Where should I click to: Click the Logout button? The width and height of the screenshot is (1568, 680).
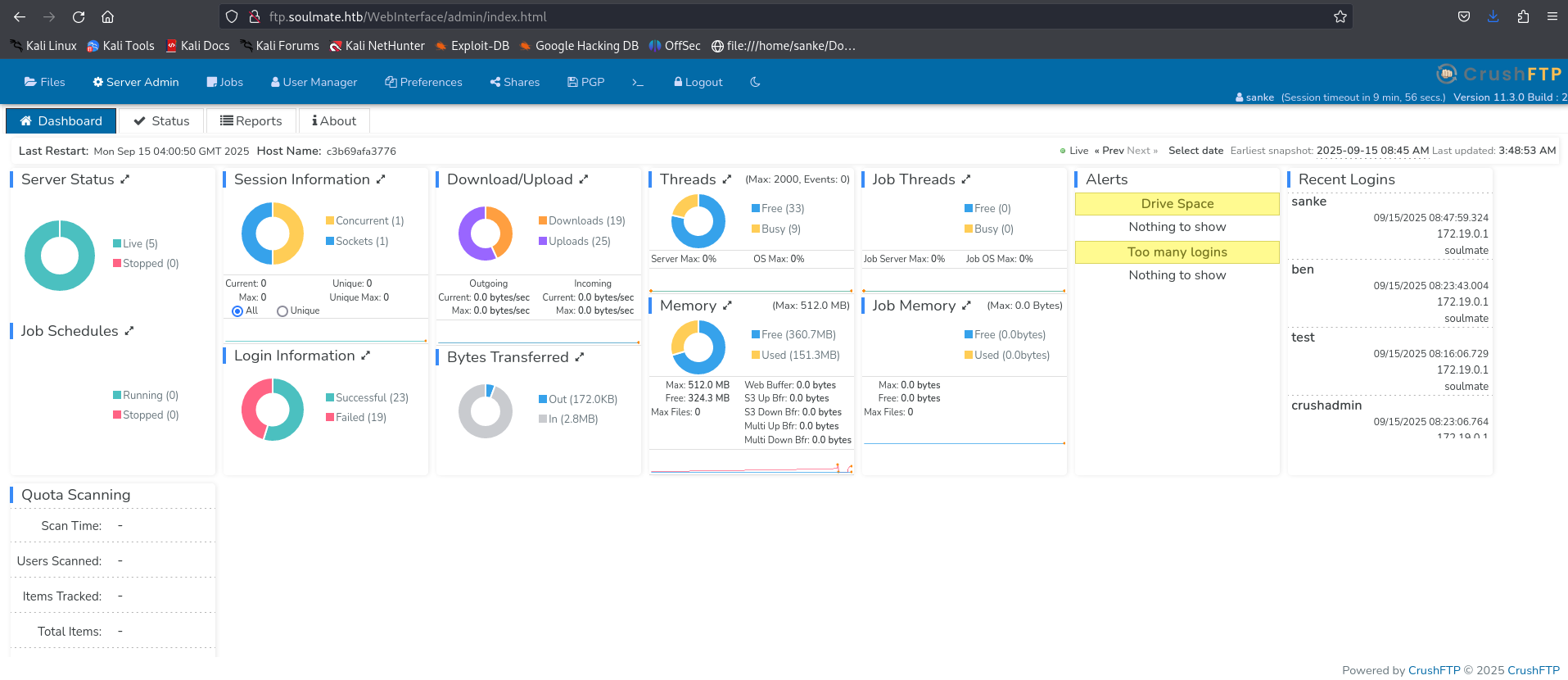point(698,82)
